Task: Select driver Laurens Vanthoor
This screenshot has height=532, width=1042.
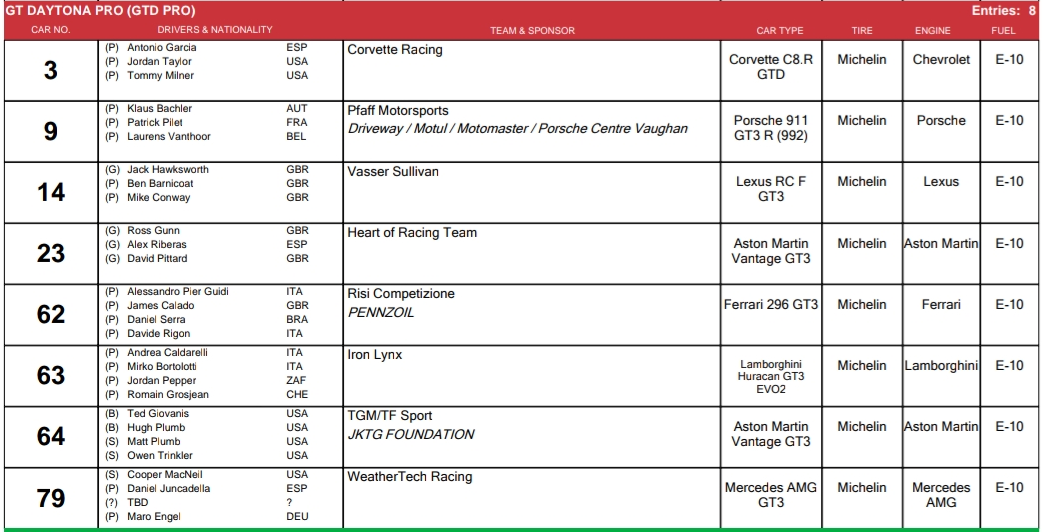Action: (x=168, y=137)
